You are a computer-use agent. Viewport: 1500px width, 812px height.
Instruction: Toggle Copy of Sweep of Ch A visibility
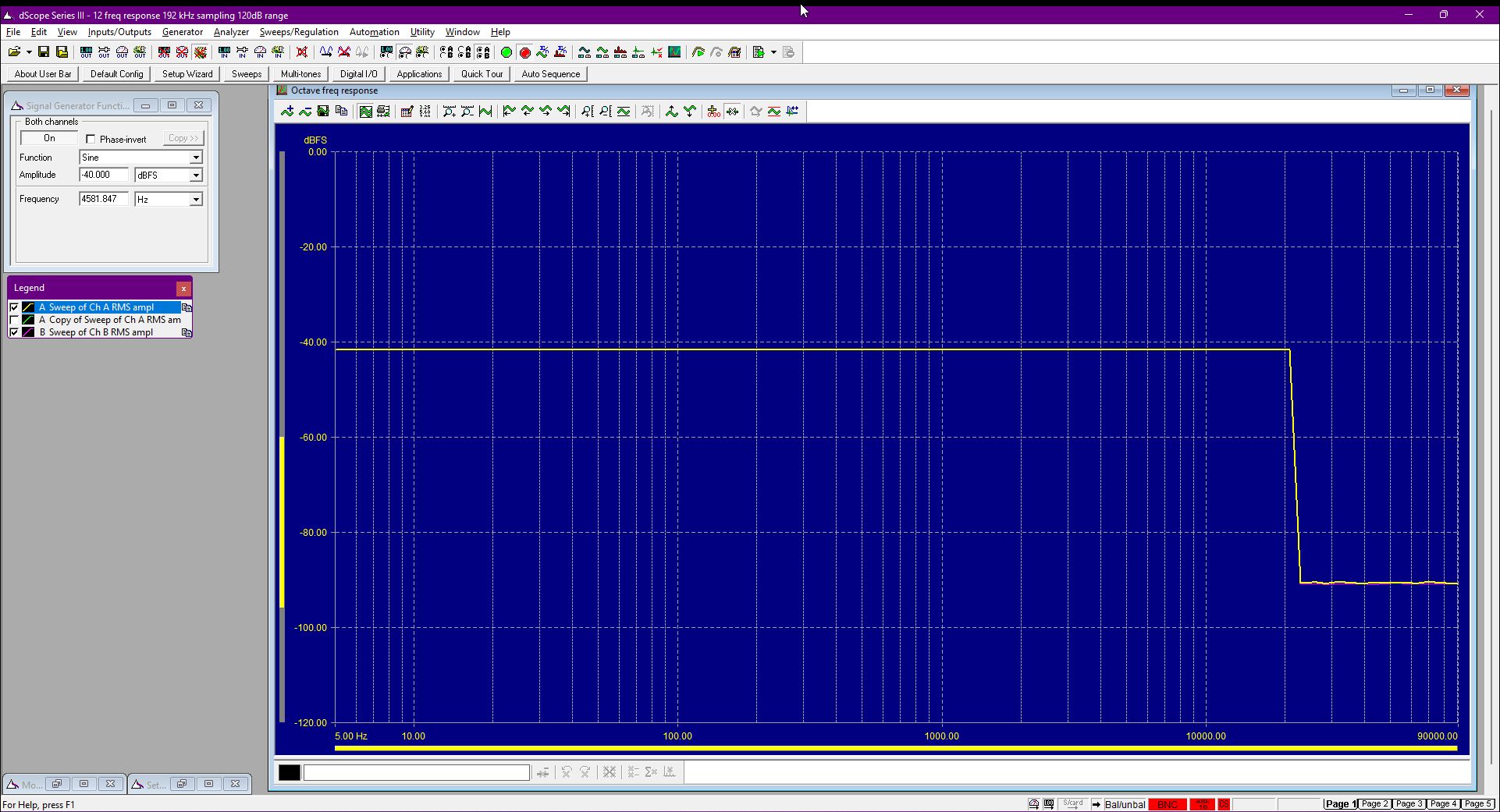click(x=14, y=320)
